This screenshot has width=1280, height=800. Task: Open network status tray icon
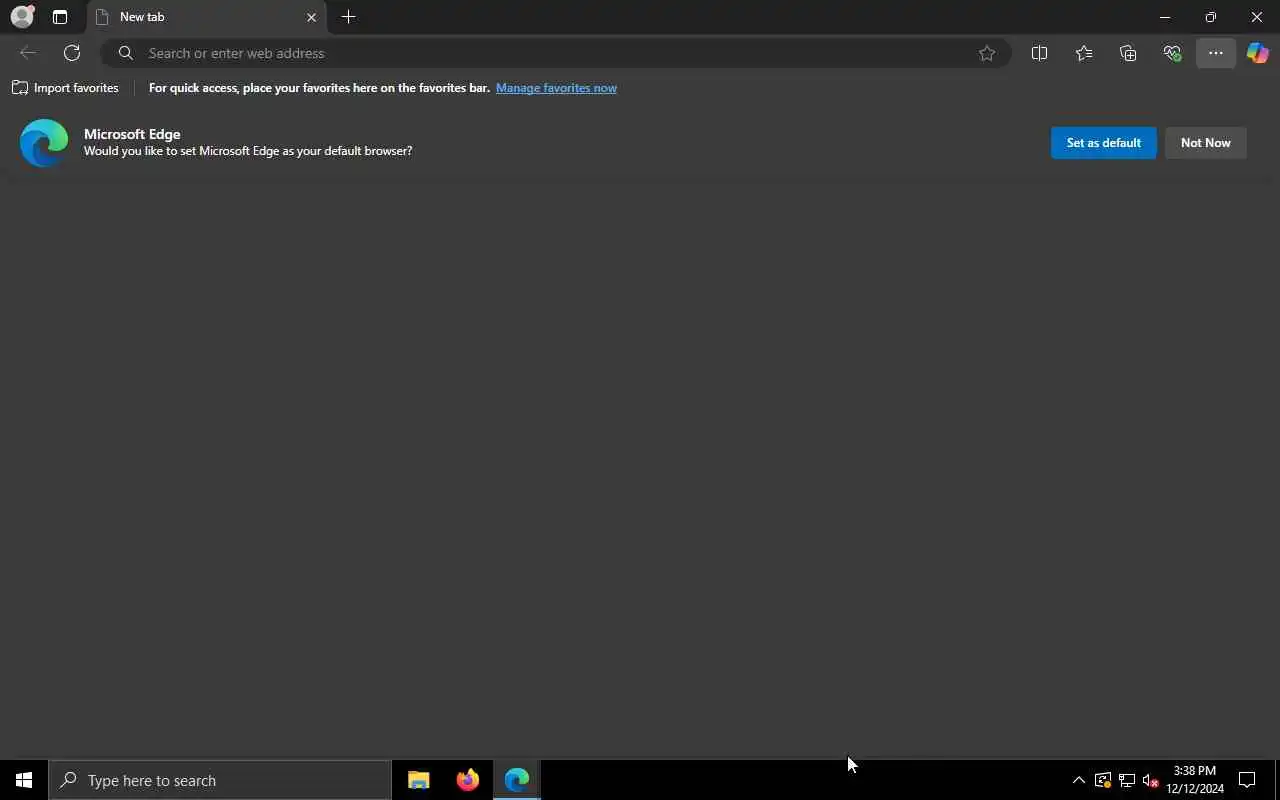[1127, 780]
